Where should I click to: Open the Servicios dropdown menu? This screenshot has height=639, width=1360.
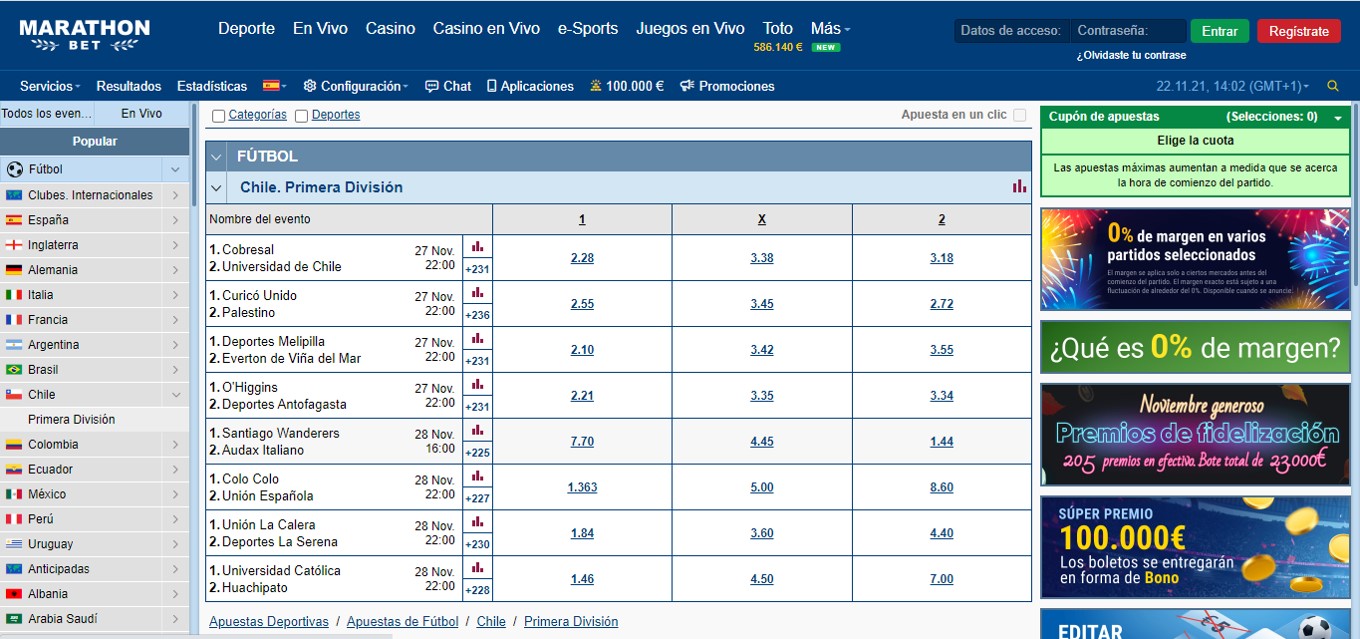tap(50, 86)
